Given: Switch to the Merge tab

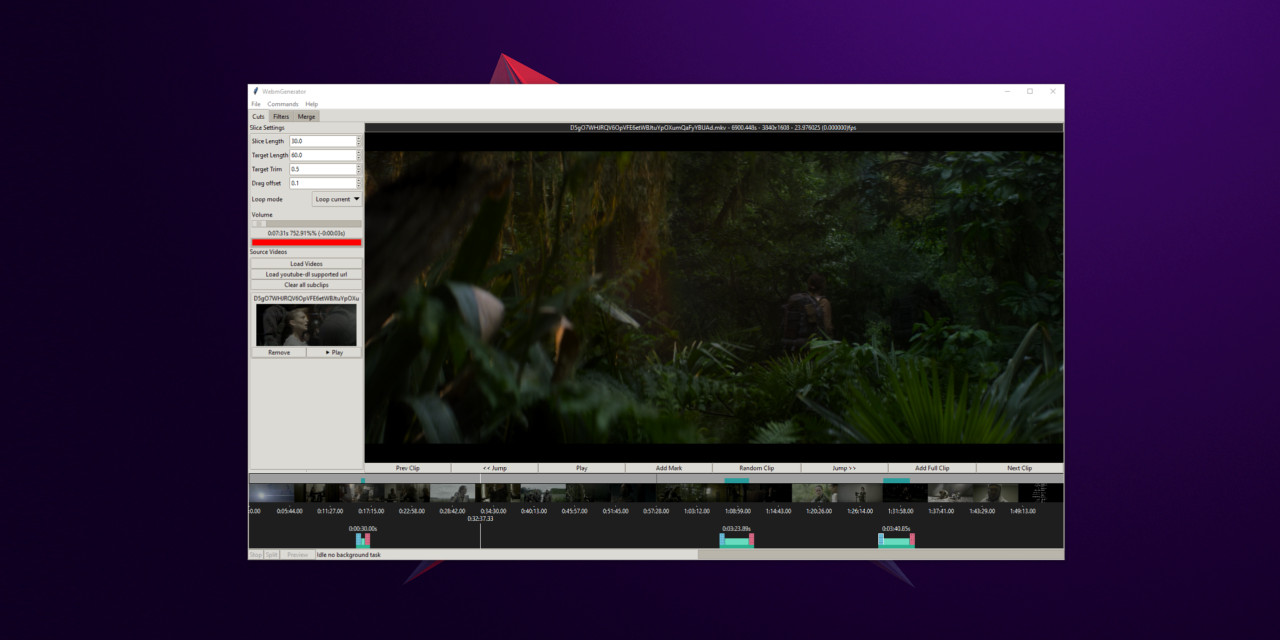Looking at the screenshot, I should pos(305,116).
